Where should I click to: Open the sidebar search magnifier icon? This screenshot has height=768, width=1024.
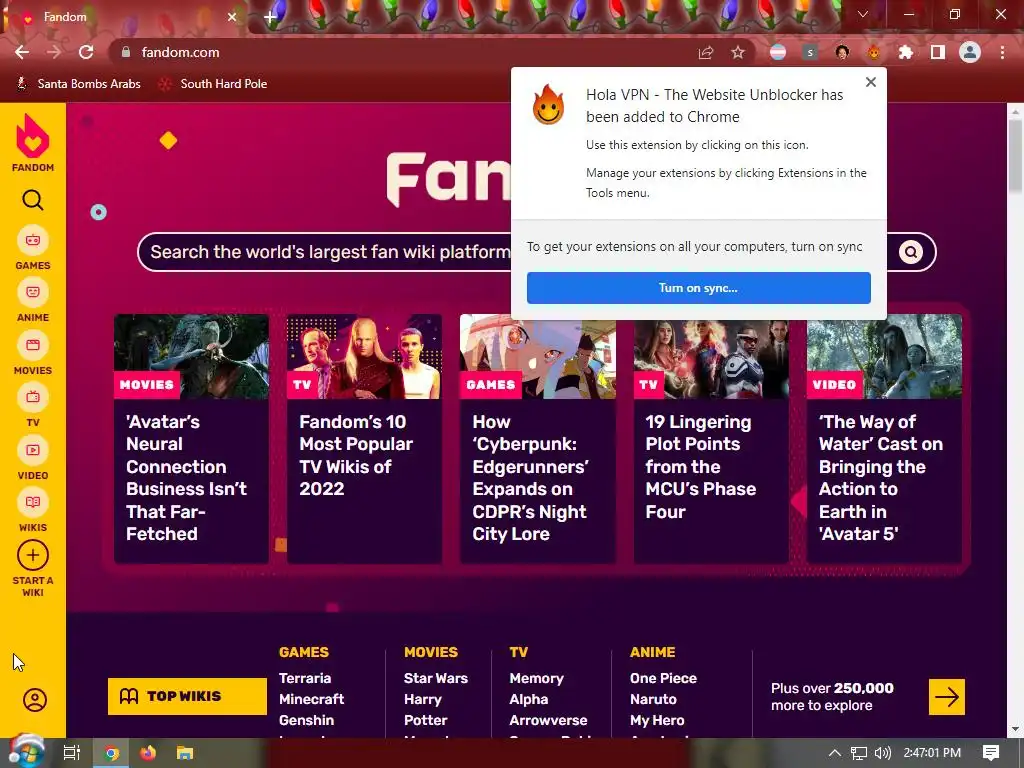tap(33, 200)
